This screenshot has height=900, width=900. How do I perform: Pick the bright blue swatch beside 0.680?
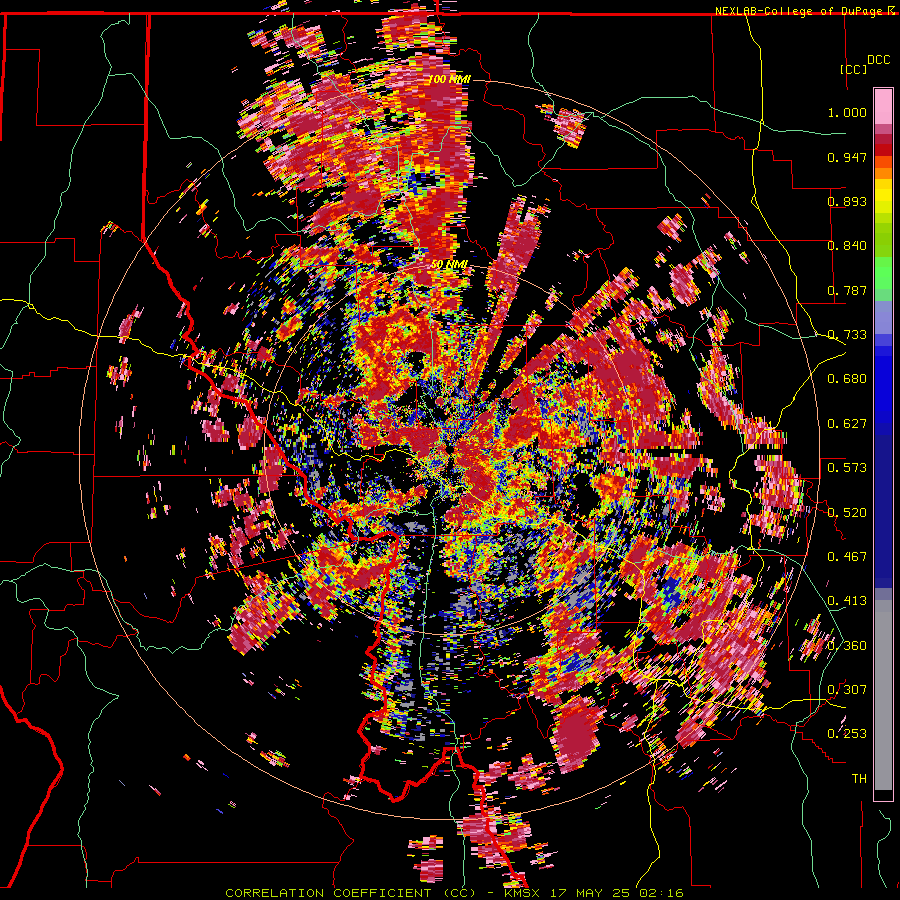(x=883, y=382)
